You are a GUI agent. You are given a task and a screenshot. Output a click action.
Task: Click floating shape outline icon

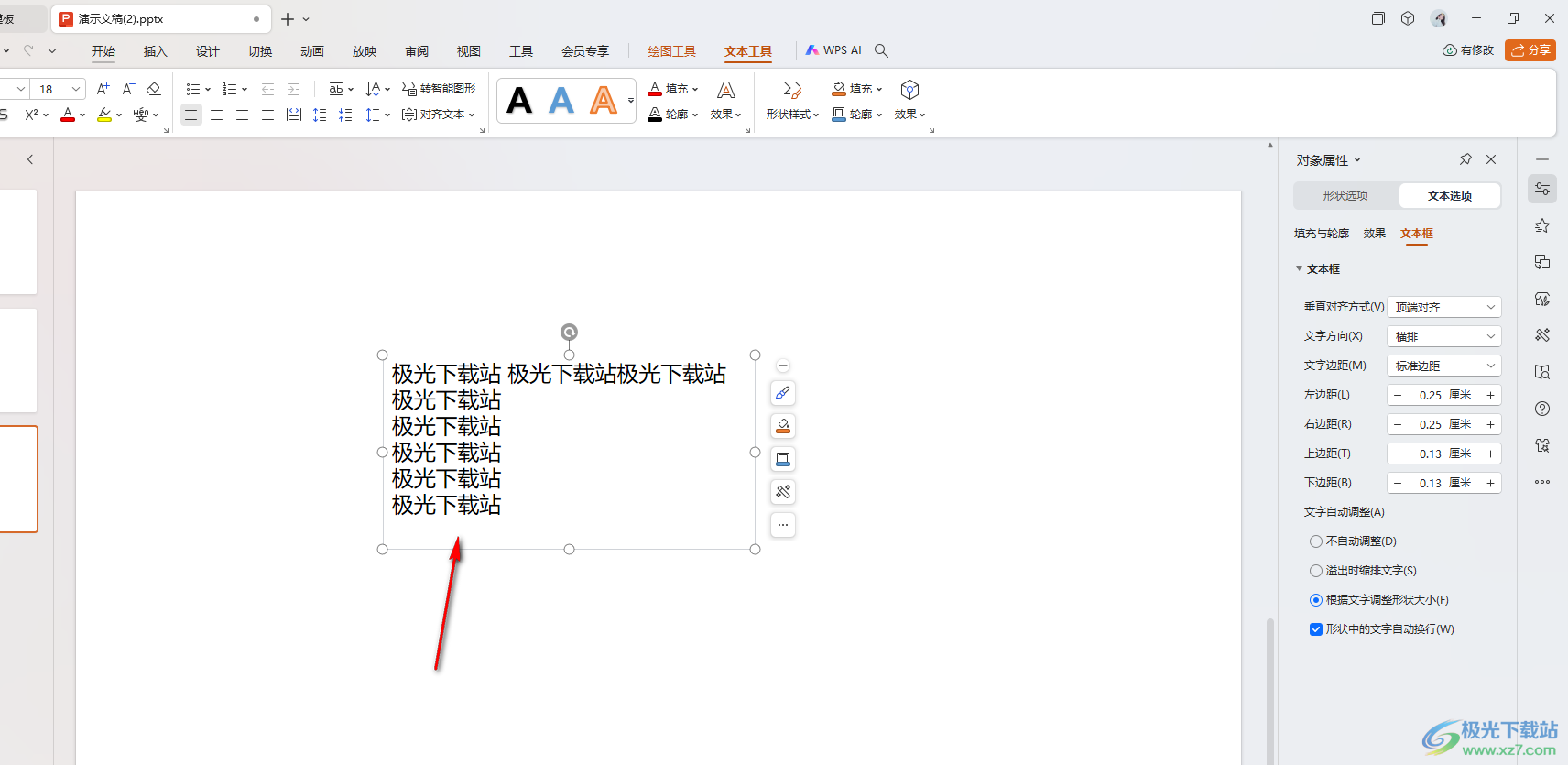point(783,459)
